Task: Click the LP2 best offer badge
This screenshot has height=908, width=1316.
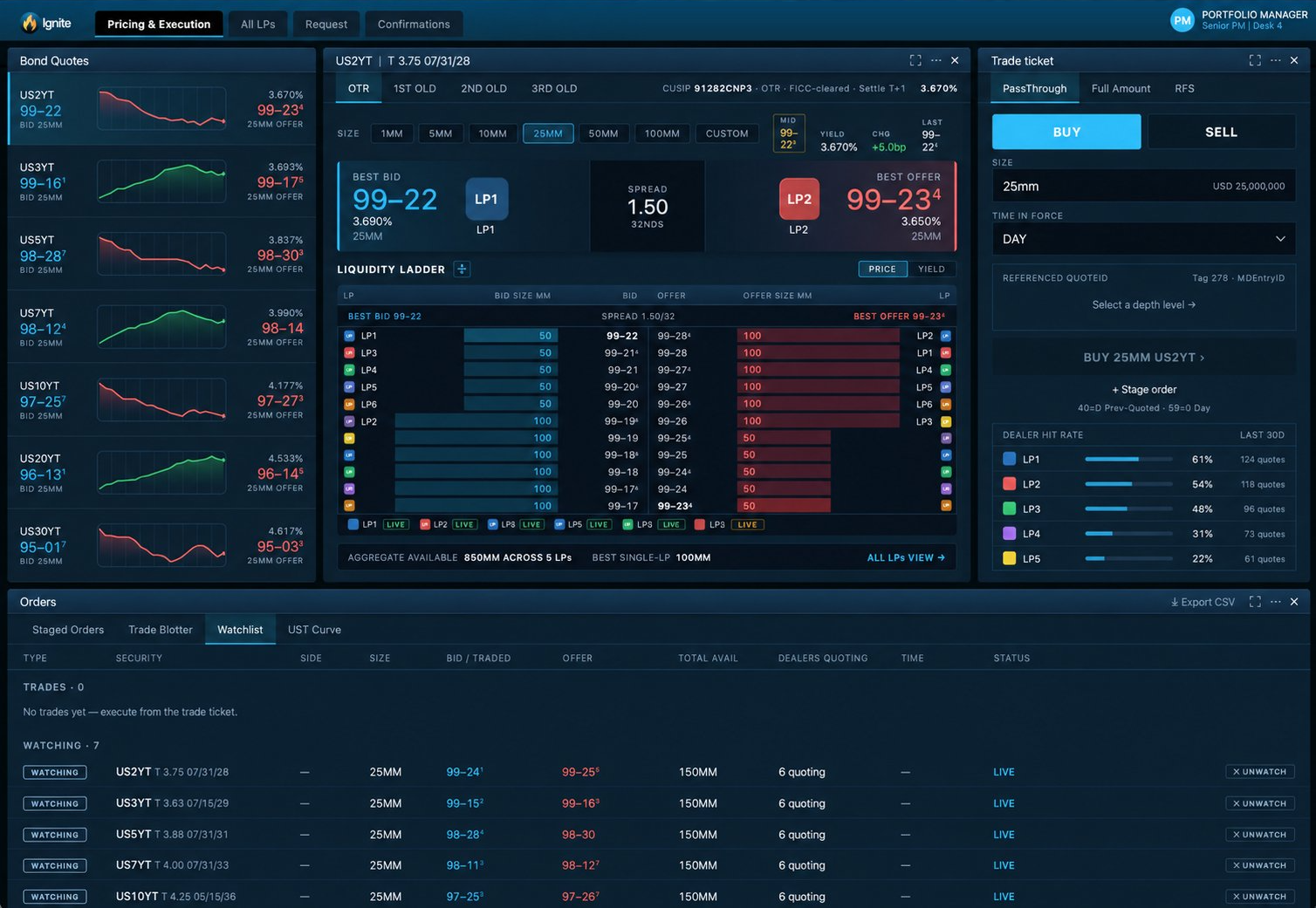Action: 799,199
